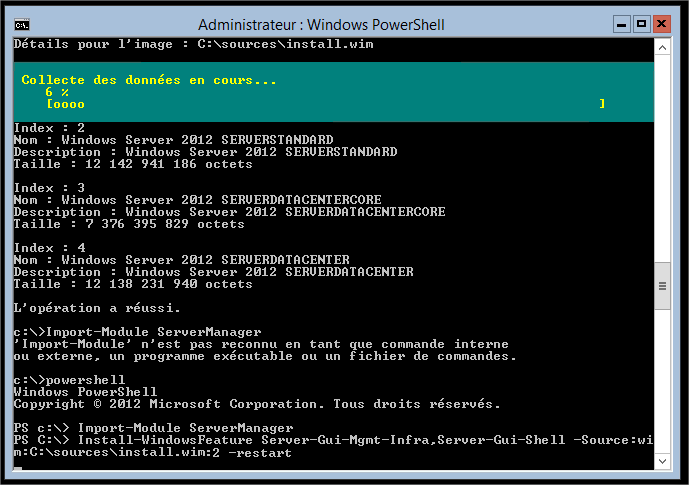
Task: Maximize the Windows PowerShell window
Action: 642,24
